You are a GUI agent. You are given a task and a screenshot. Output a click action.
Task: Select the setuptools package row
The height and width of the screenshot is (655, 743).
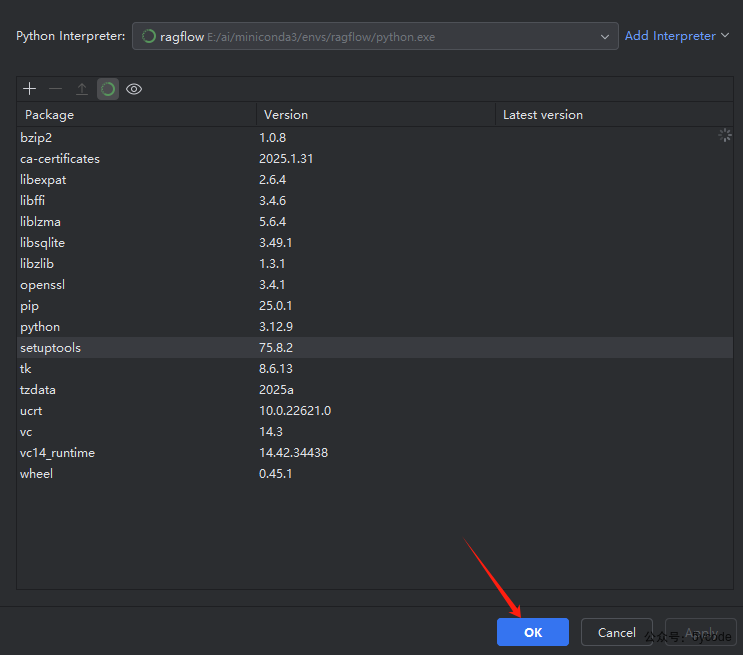375,347
